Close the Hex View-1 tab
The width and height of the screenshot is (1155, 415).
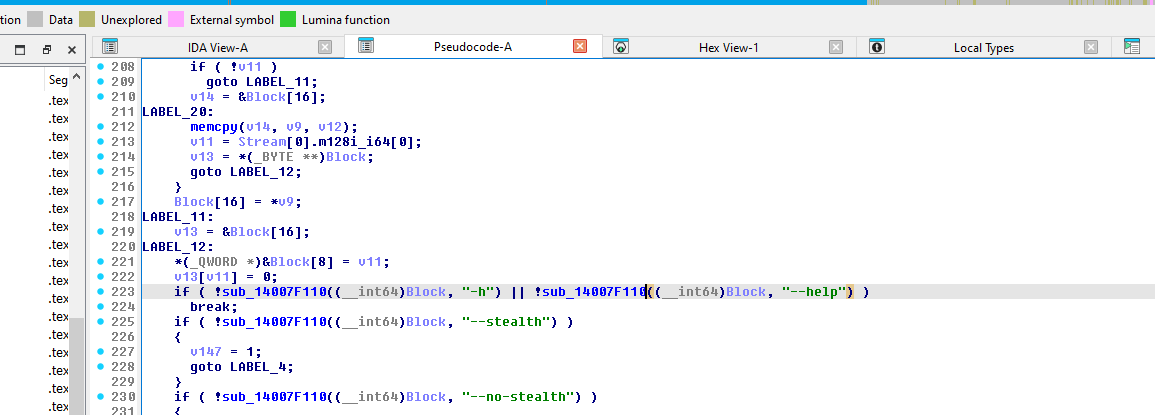tap(836, 47)
